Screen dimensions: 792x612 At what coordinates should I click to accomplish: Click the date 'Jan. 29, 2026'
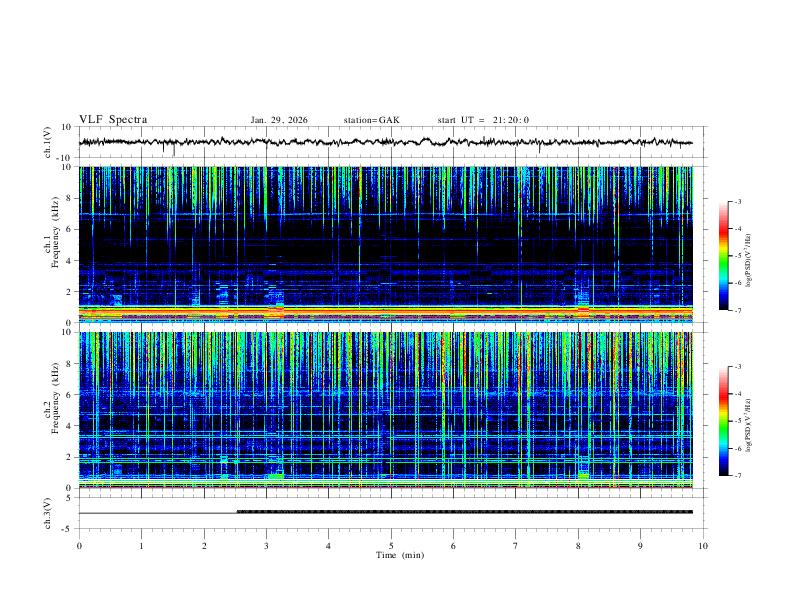pyautogui.click(x=279, y=120)
